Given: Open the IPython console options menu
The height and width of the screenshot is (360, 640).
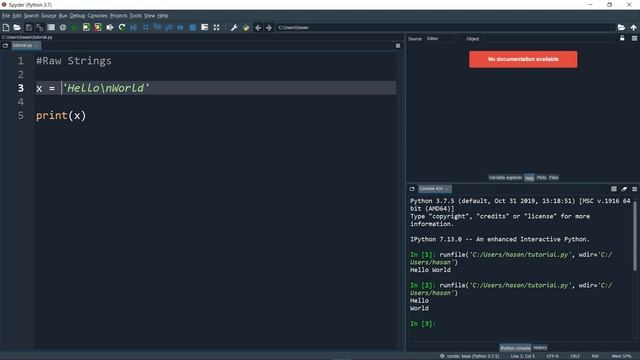Looking at the screenshot, I should point(634,189).
